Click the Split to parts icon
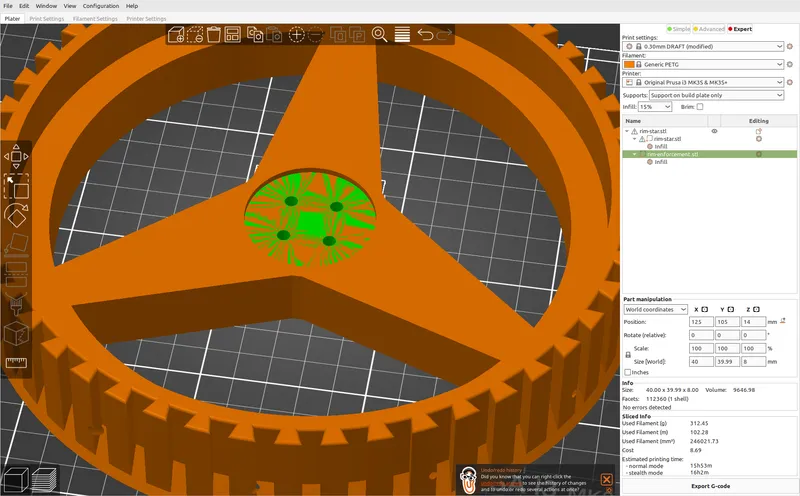Image resolution: width=800 pixels, height=496 pixels. (357, 35)
